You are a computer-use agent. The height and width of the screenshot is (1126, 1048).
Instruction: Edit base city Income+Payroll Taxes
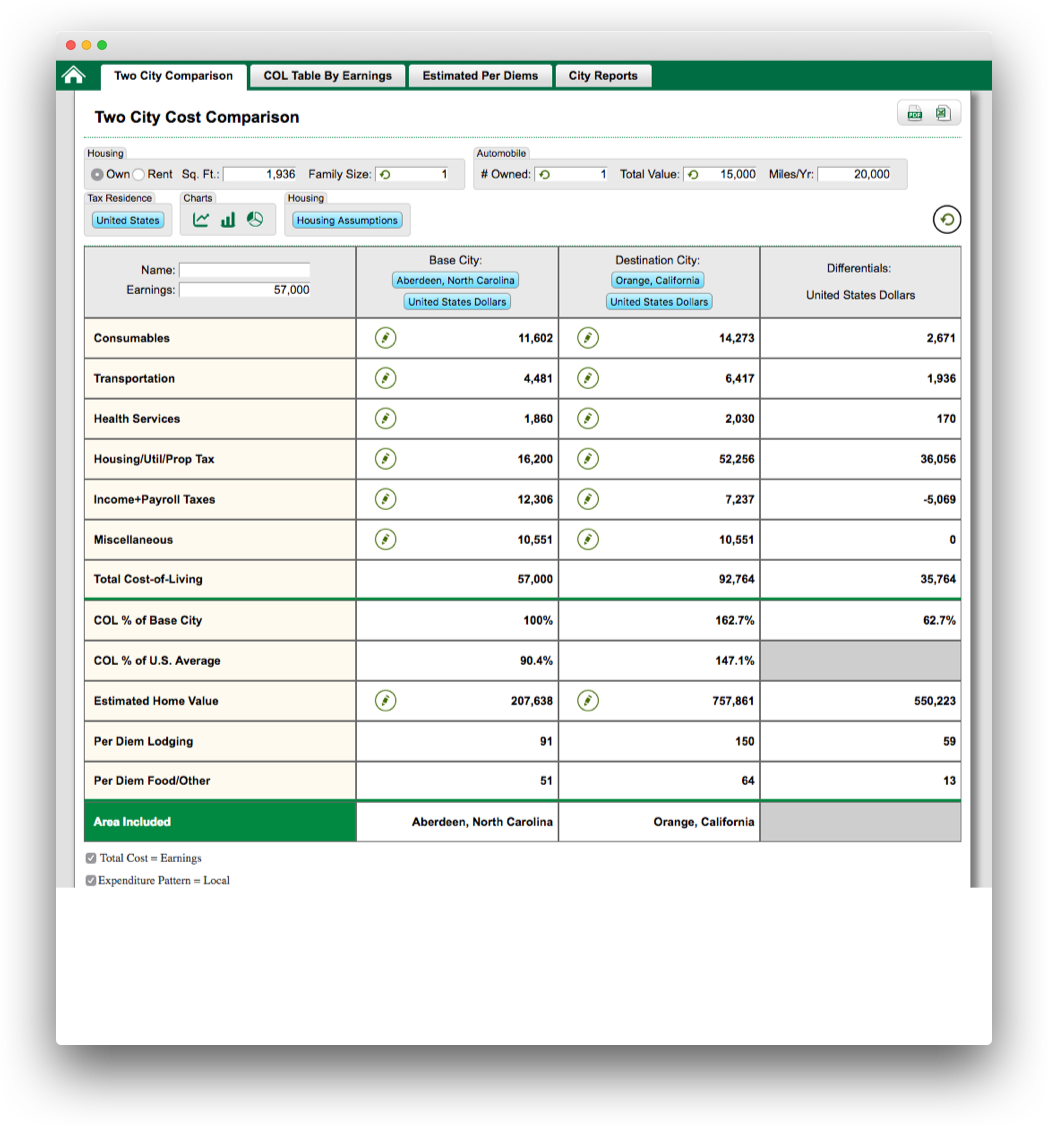386,498
